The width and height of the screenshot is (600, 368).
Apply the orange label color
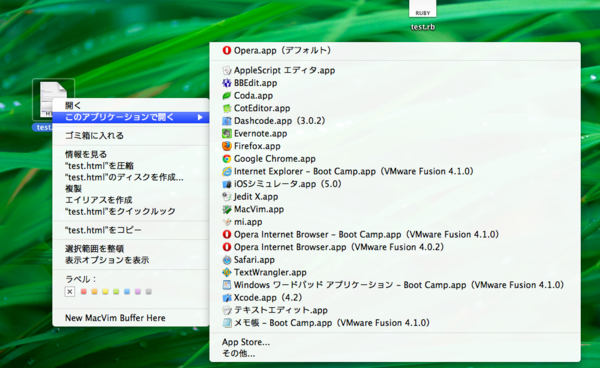(95, 292)
